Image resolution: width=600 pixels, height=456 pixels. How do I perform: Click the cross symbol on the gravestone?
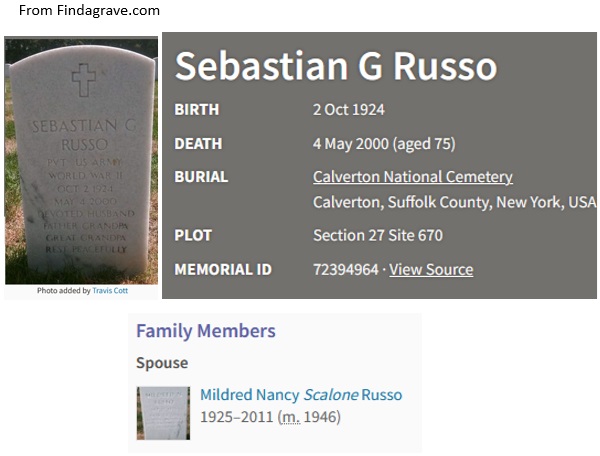[83, 79]
